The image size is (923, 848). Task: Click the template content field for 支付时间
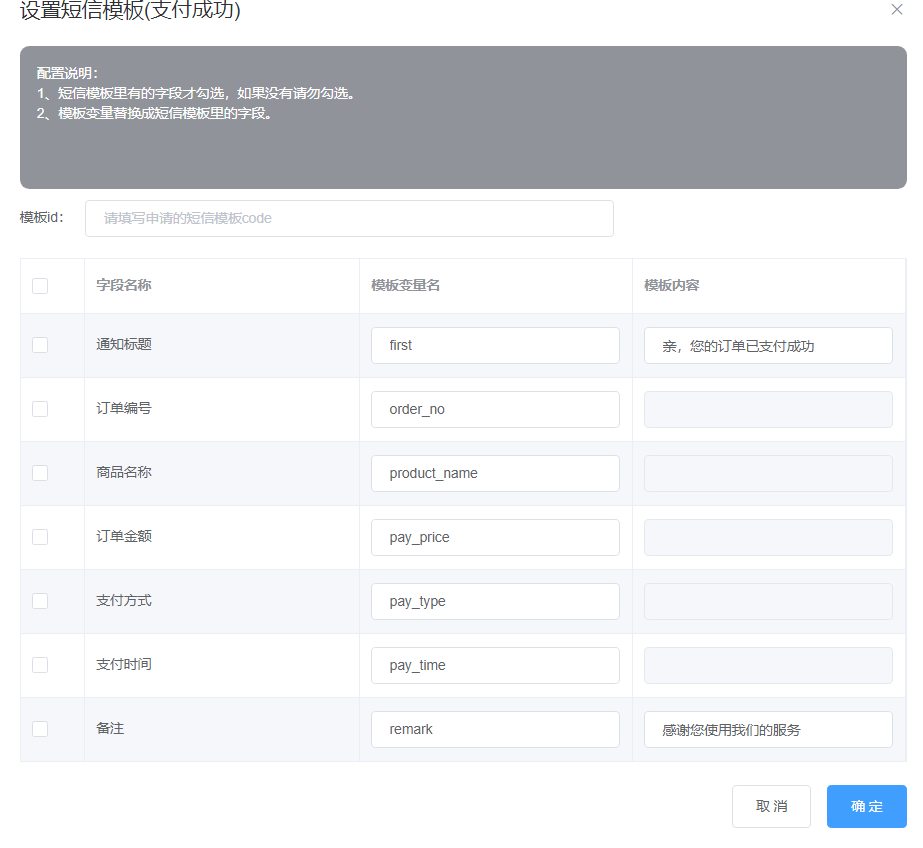tap(768, 666)
